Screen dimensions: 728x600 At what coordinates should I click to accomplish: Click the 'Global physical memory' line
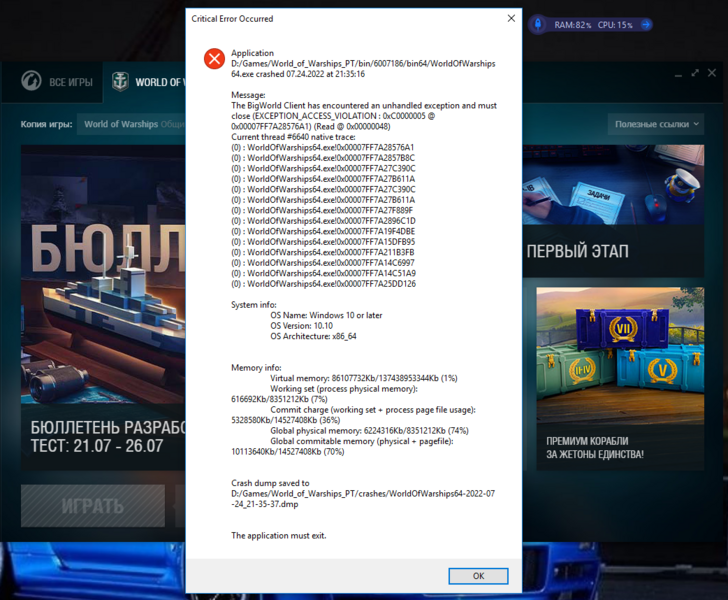(x=370, y=430)
